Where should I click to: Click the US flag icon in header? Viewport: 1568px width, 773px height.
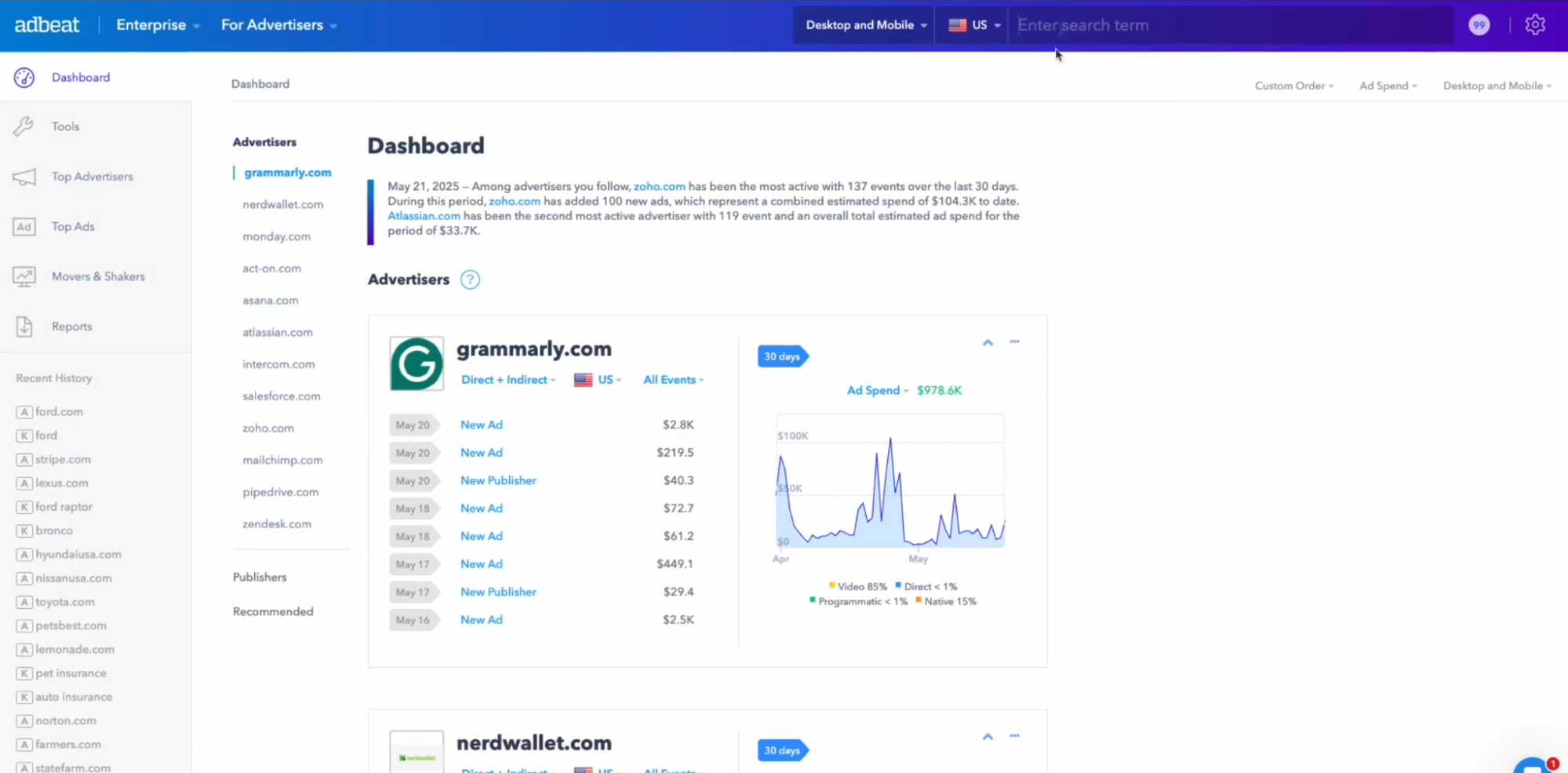tap(957, 25)
